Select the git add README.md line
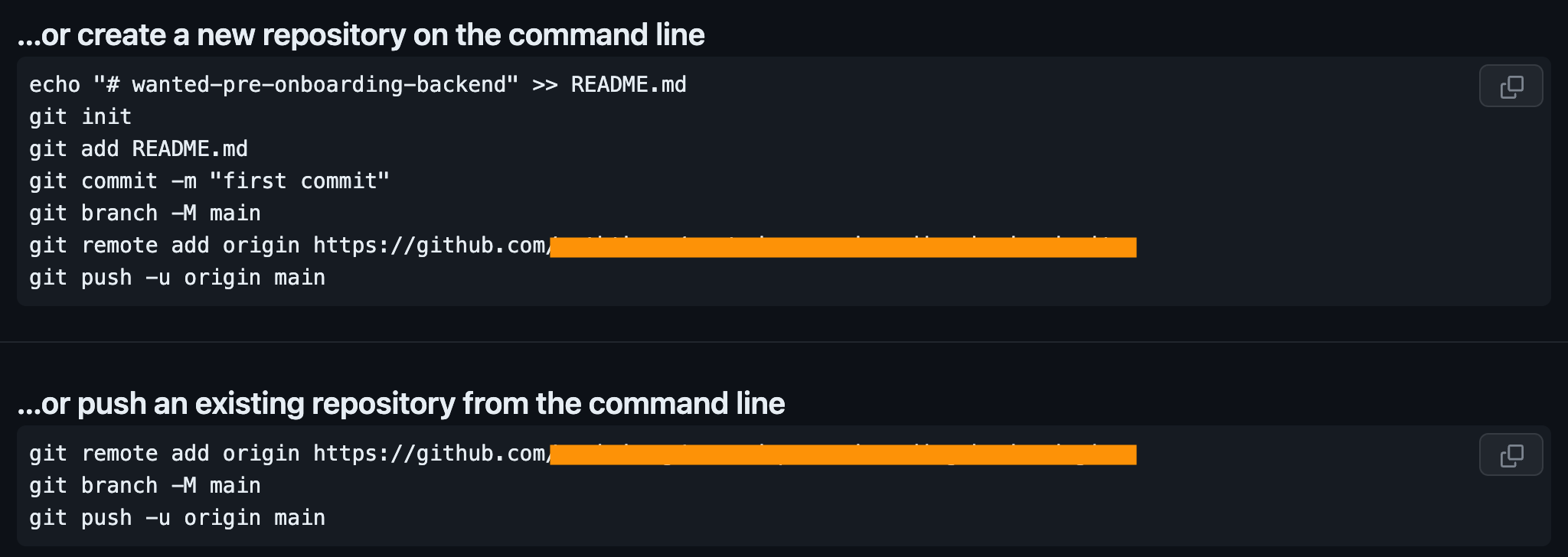The image size is (1568, 557). (x=138, y=148)
